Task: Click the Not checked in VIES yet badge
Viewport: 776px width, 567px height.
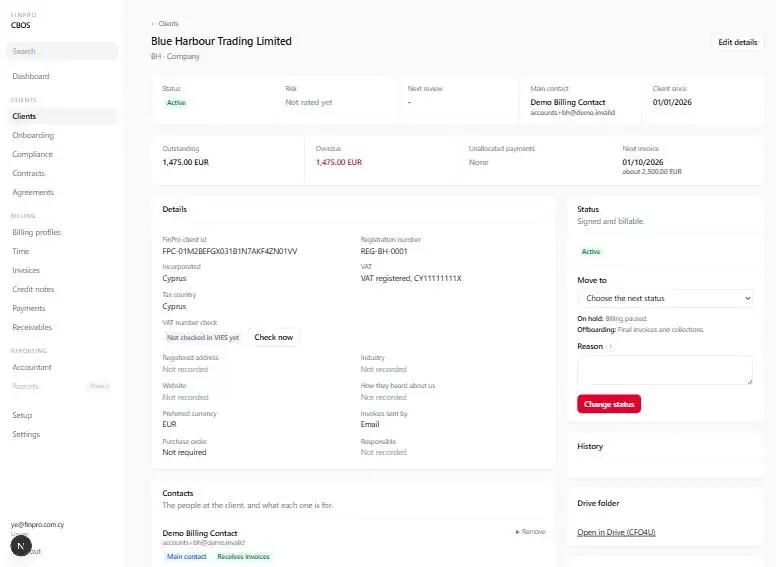Action: coord(203,337)
